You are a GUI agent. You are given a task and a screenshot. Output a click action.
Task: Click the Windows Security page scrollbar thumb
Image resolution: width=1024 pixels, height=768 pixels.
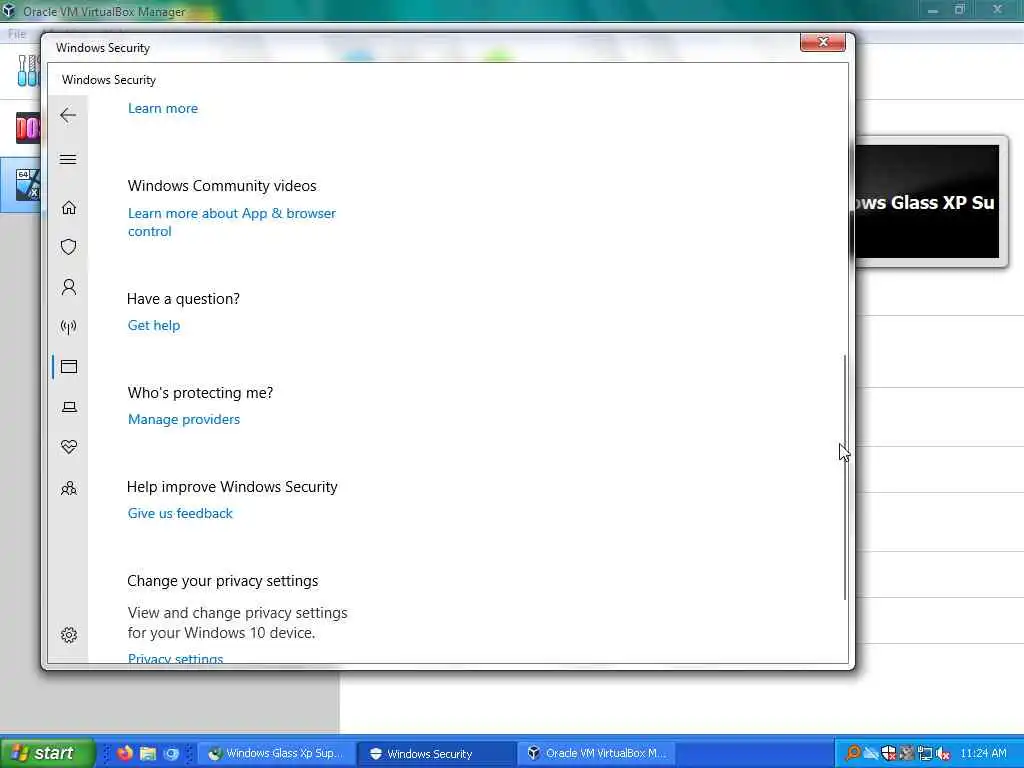[844, 477]
